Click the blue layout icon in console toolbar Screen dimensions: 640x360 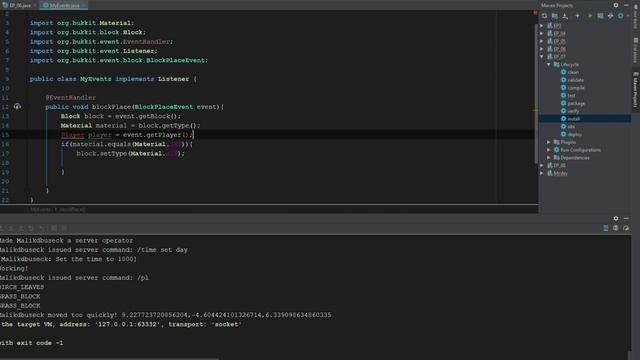pos(606,228)
